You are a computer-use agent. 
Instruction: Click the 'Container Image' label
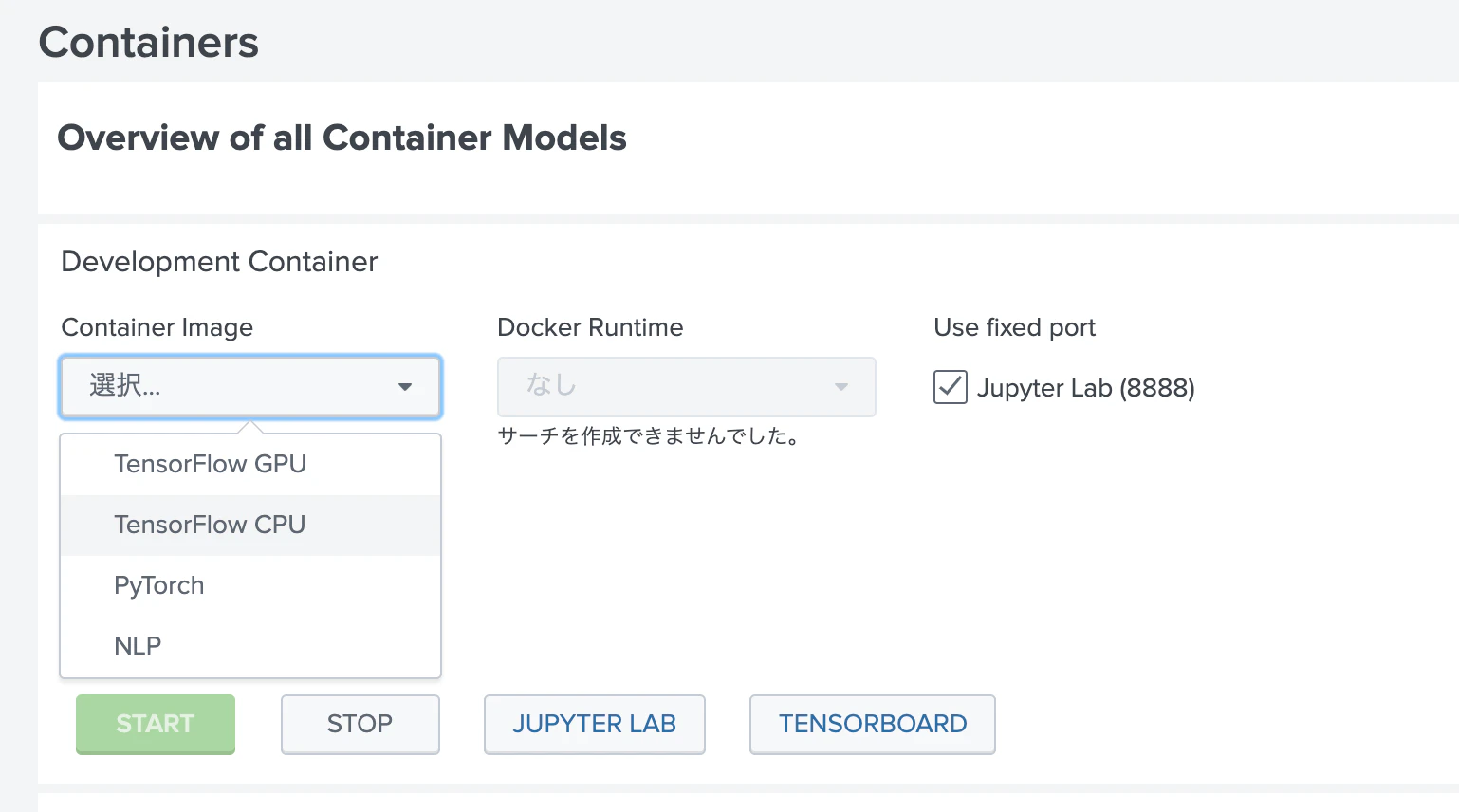click(157, 327)
